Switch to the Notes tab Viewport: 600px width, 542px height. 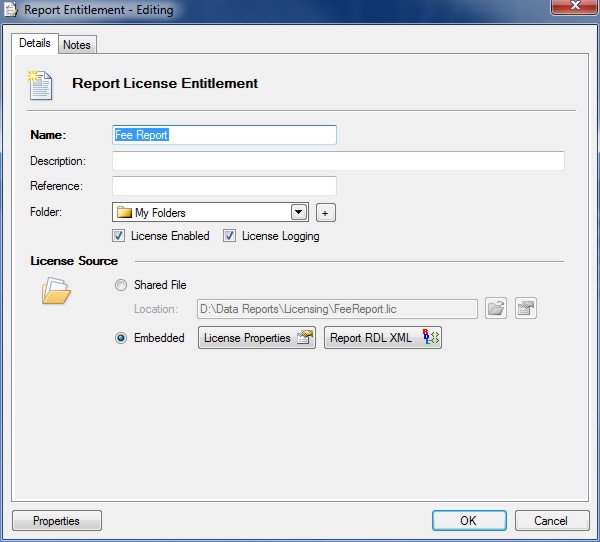tap(77, 45)
